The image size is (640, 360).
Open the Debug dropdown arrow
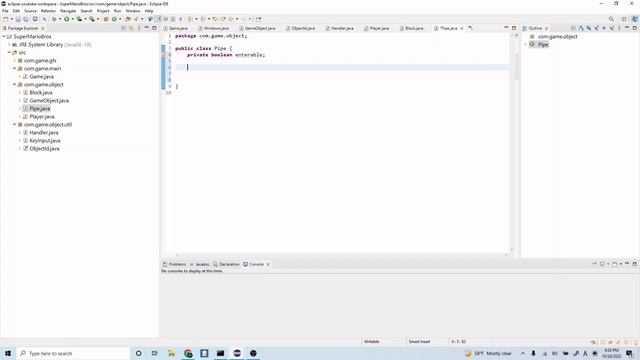point(60,19)
